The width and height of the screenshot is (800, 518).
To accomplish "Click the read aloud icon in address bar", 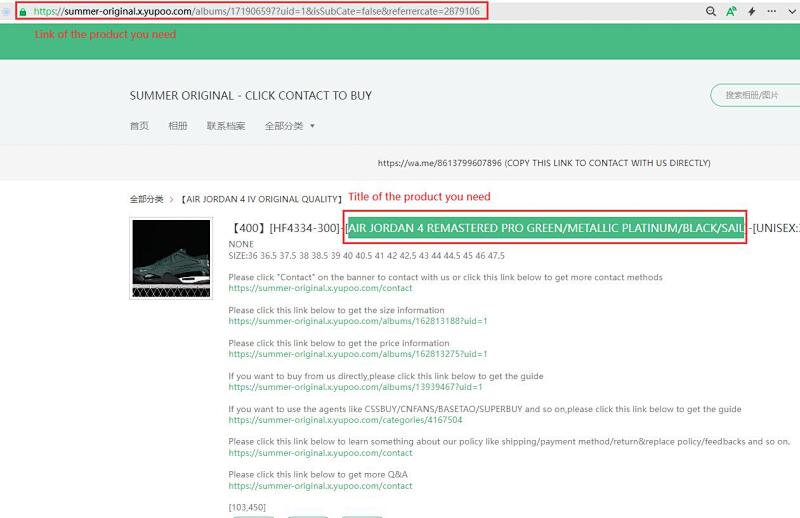I will tap(731, 11).
